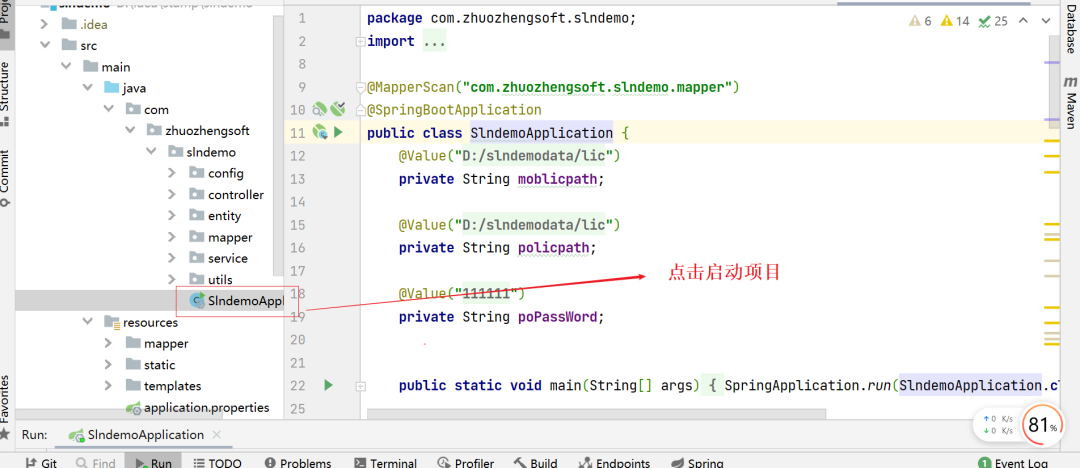The image size is (1080, 468).
Task: Expand the mapper package under slndemo
Action: tap(173, 238)
